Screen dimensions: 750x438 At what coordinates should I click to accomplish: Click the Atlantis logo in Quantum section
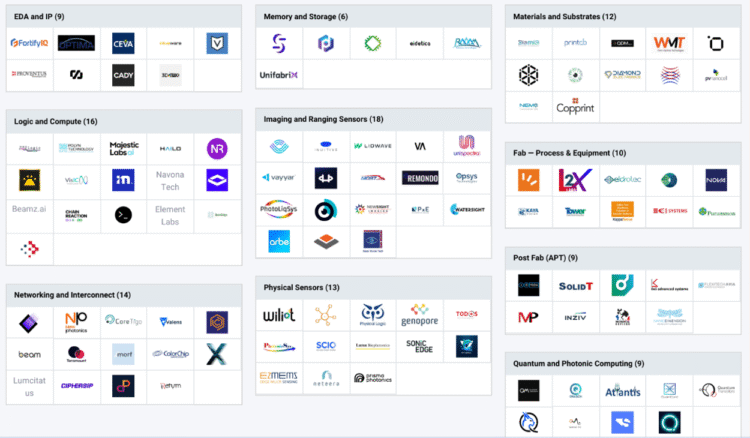(621, 391)
